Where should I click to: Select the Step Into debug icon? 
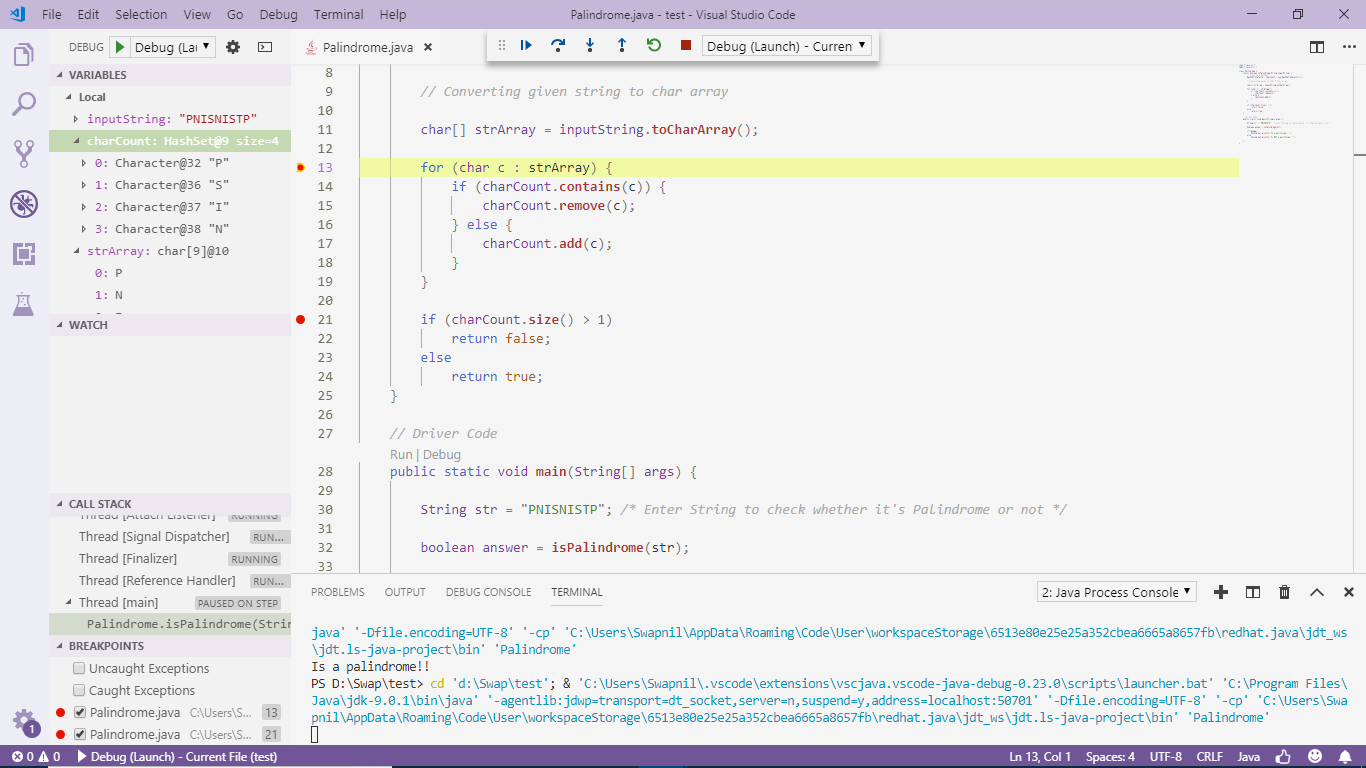[x=589, y=45]
